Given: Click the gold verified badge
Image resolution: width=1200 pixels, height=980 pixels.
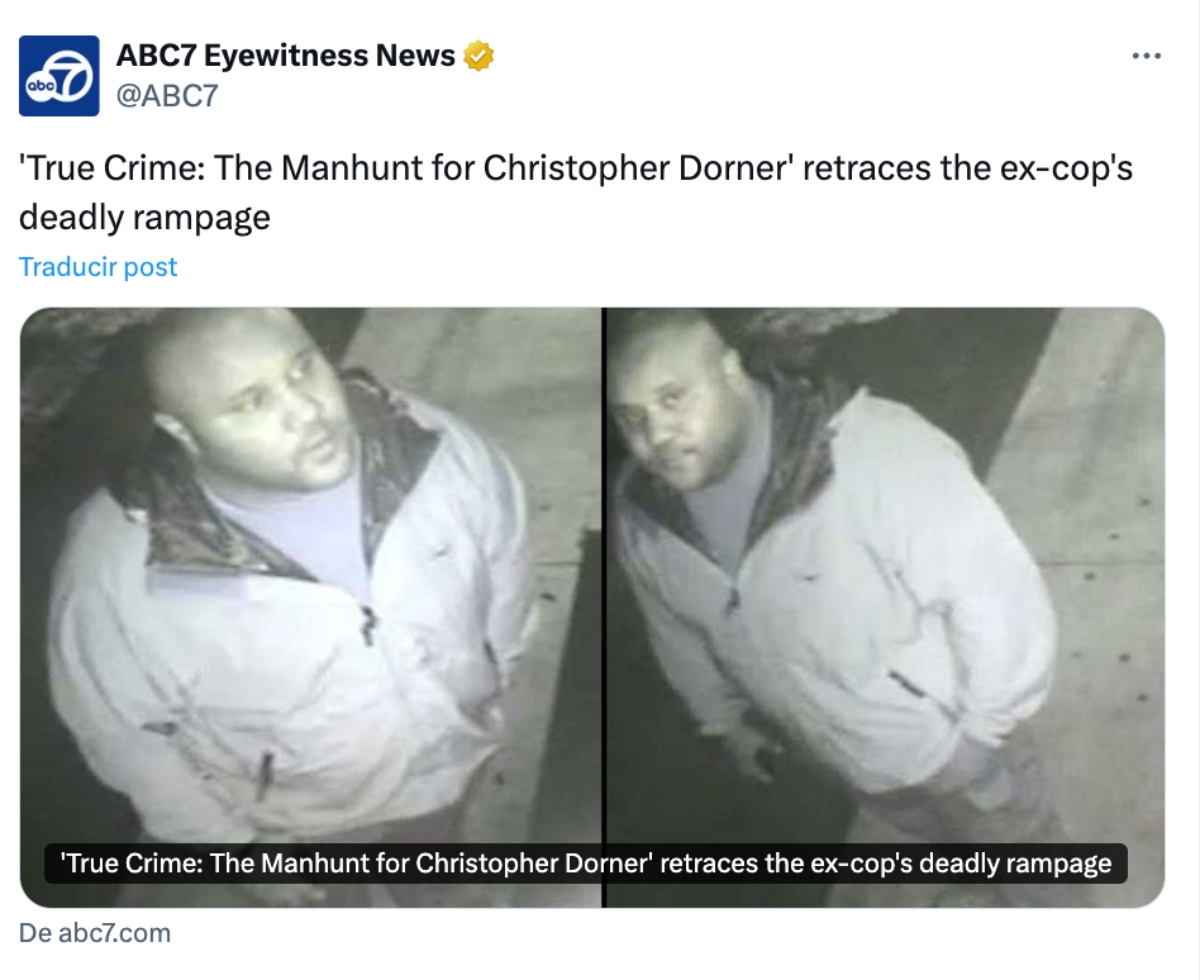Looking at the screenshot, I should click(x=479, y=57).
